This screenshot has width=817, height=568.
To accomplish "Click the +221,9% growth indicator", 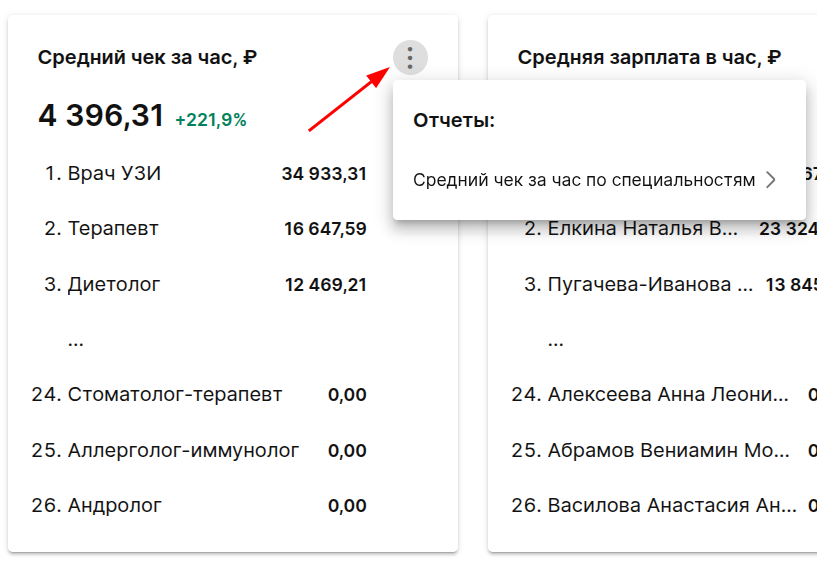I will (211, 120).
